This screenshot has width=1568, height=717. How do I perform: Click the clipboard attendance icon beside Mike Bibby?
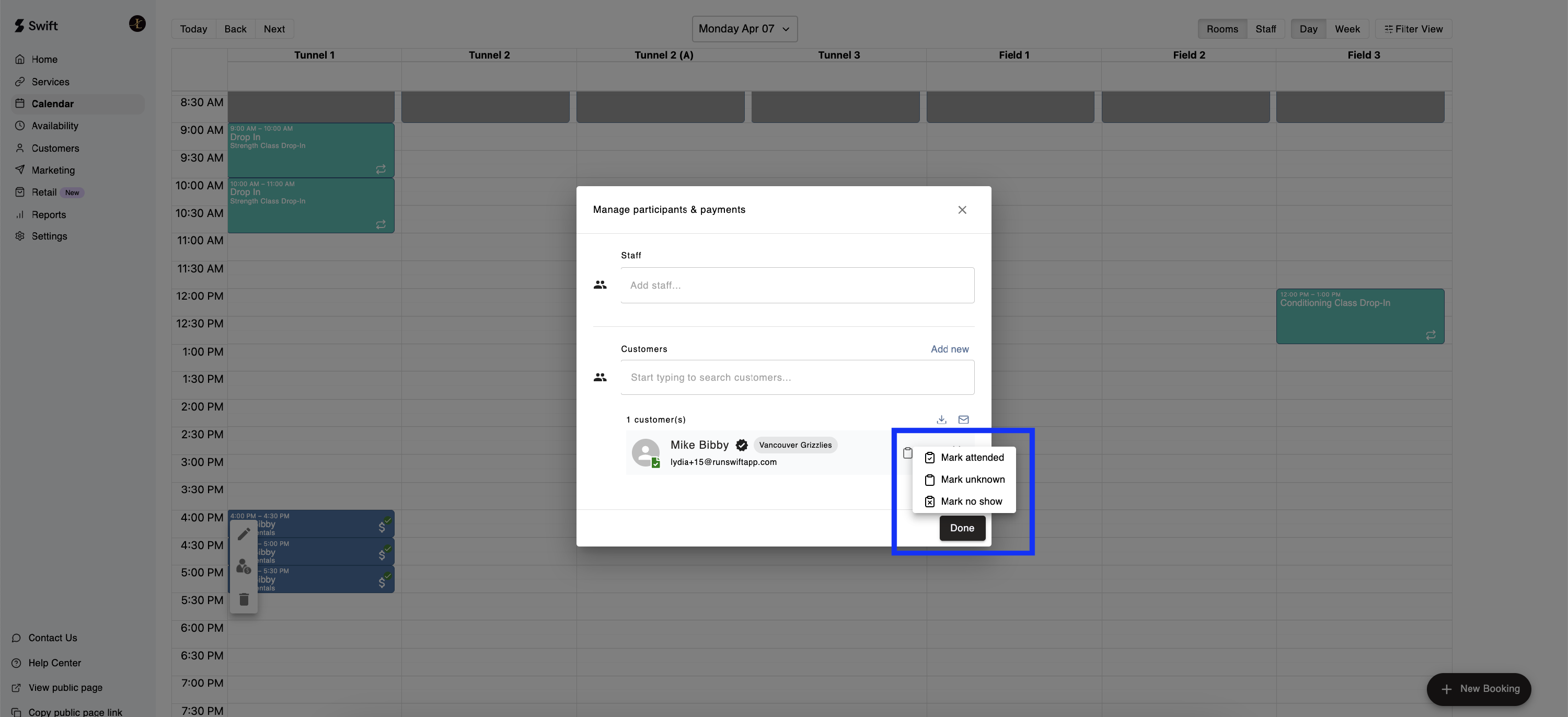pyautogui.click(x=907, y=452)
